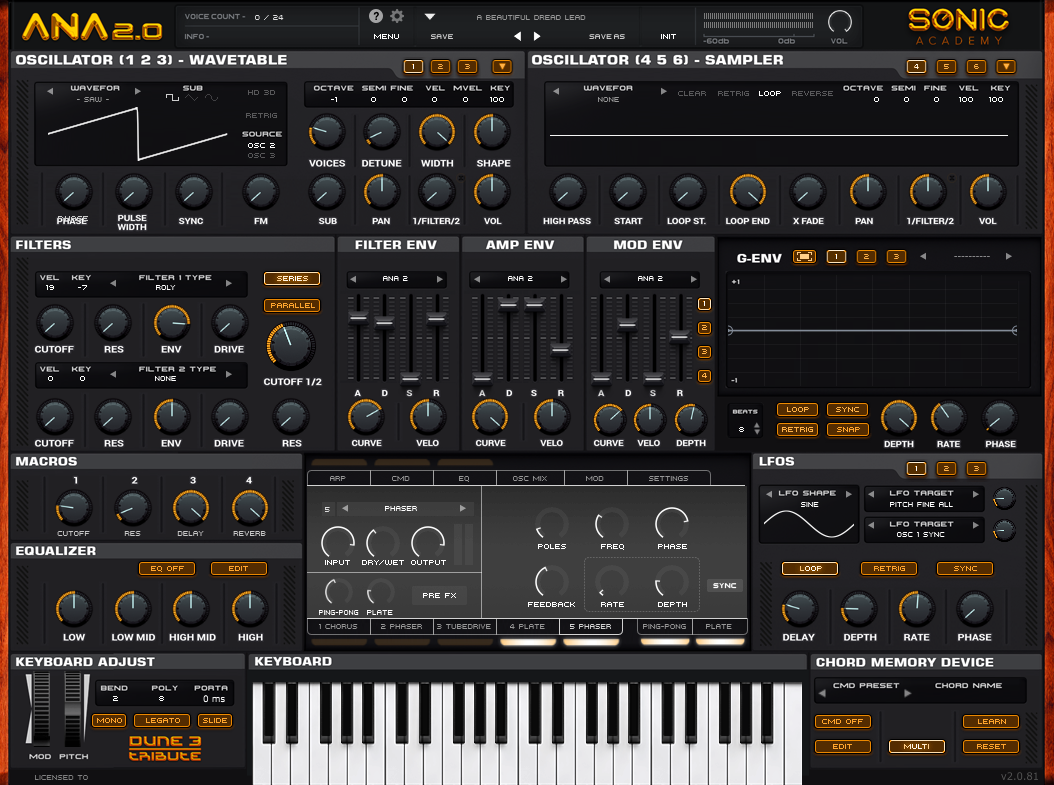Expand sampler oscillator section dropdown arrow
1054x785 pixels.
tap(1006, 67)
